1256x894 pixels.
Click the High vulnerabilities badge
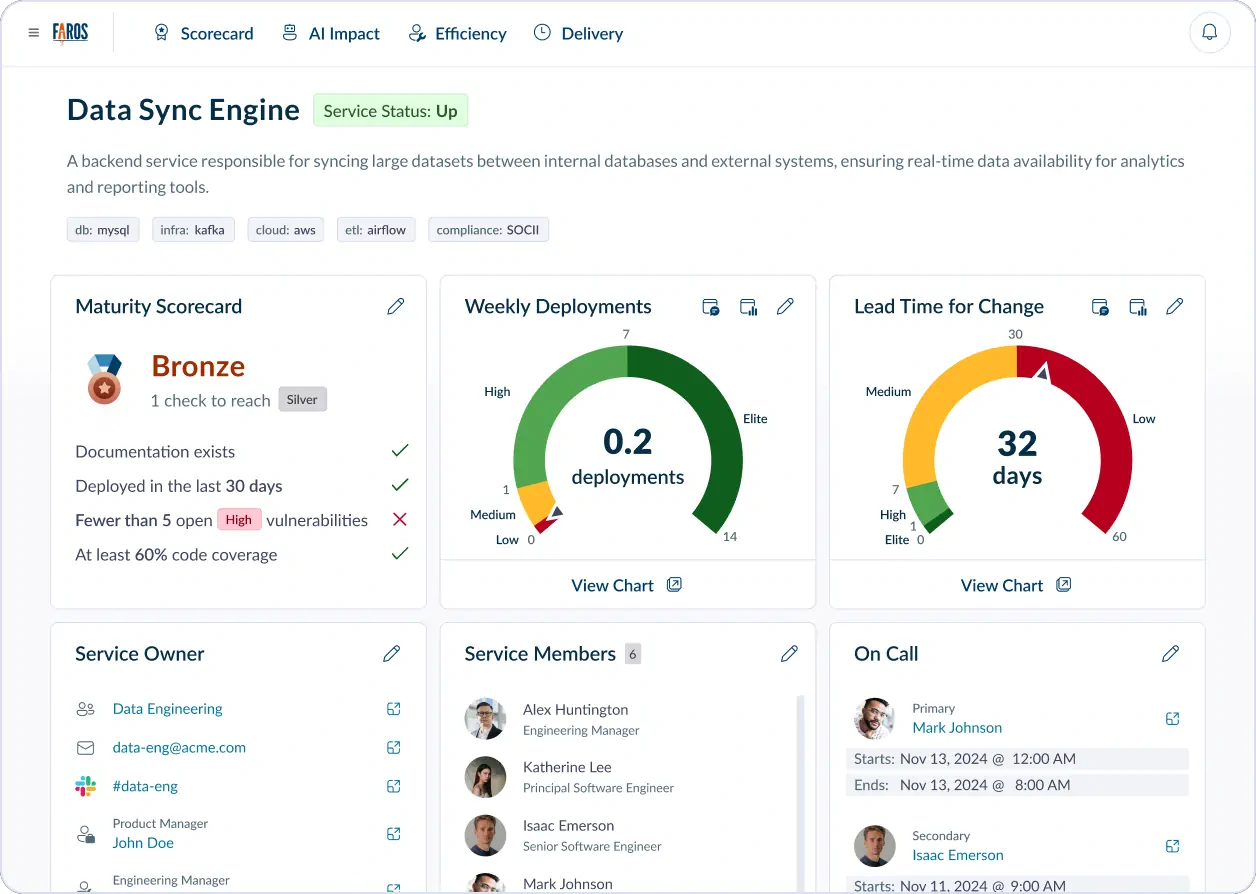239,520
